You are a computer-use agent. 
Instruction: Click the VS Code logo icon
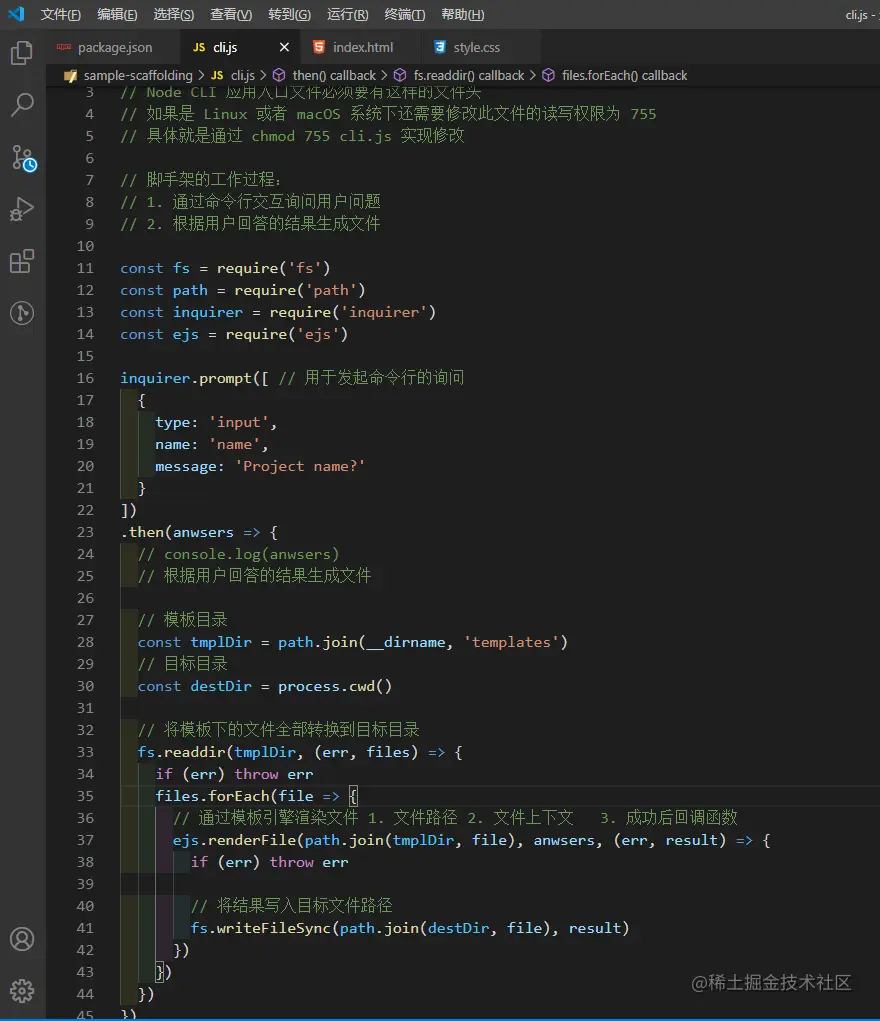(x=16, y=14)
